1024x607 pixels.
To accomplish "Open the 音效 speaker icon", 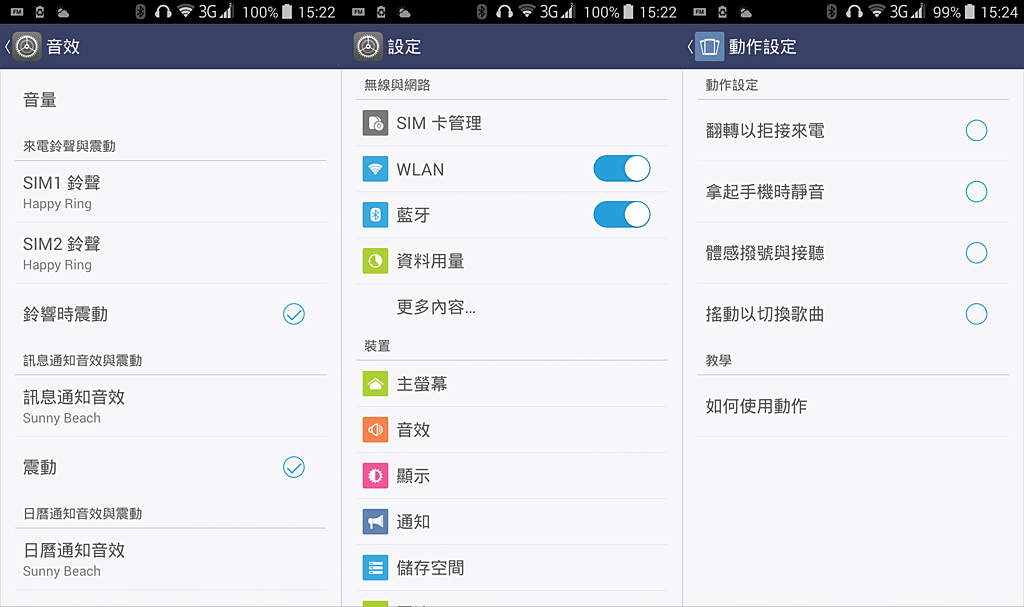I will click(x=375, y=430).
